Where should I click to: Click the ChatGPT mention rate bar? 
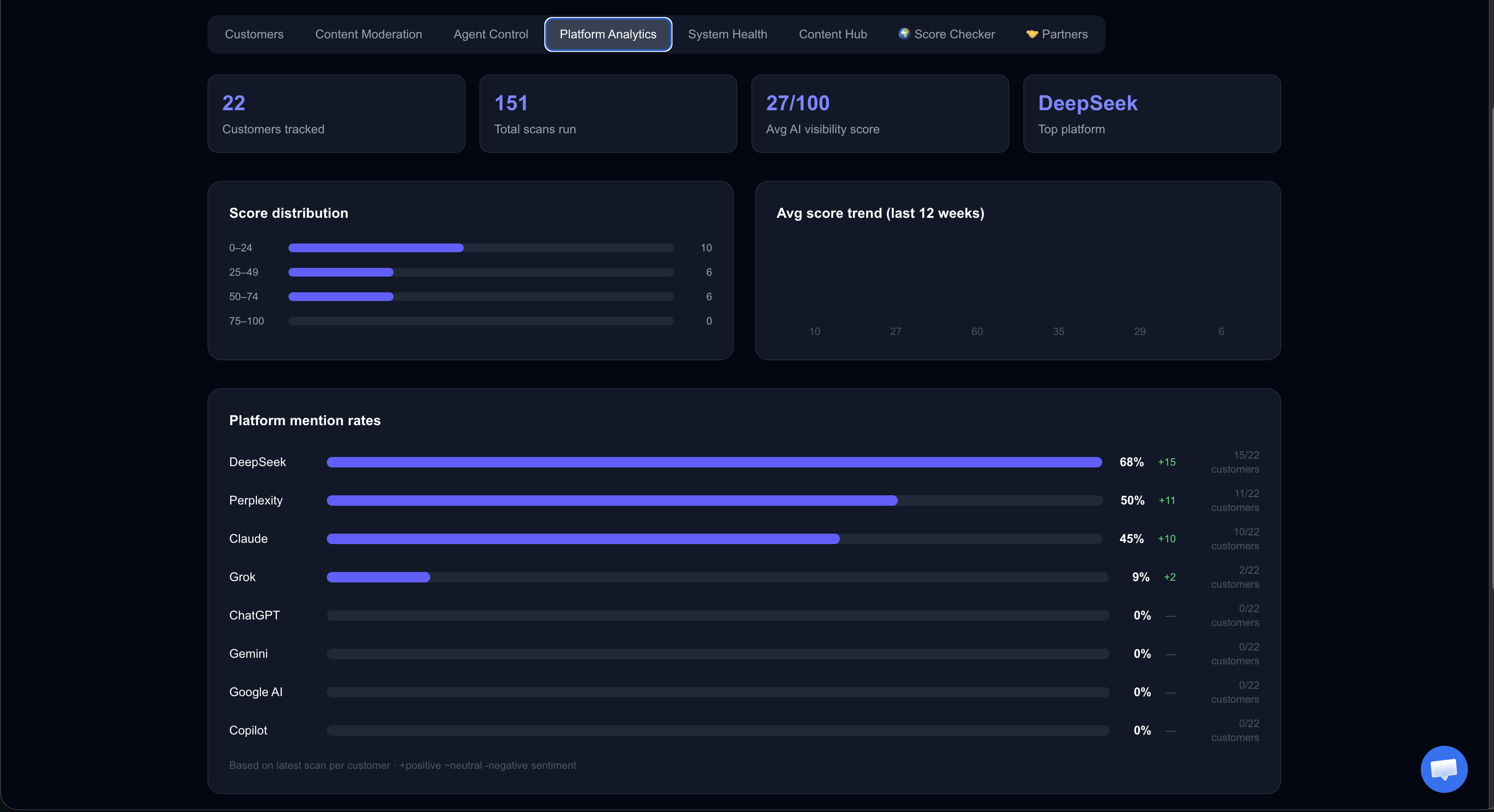point(718,616)
